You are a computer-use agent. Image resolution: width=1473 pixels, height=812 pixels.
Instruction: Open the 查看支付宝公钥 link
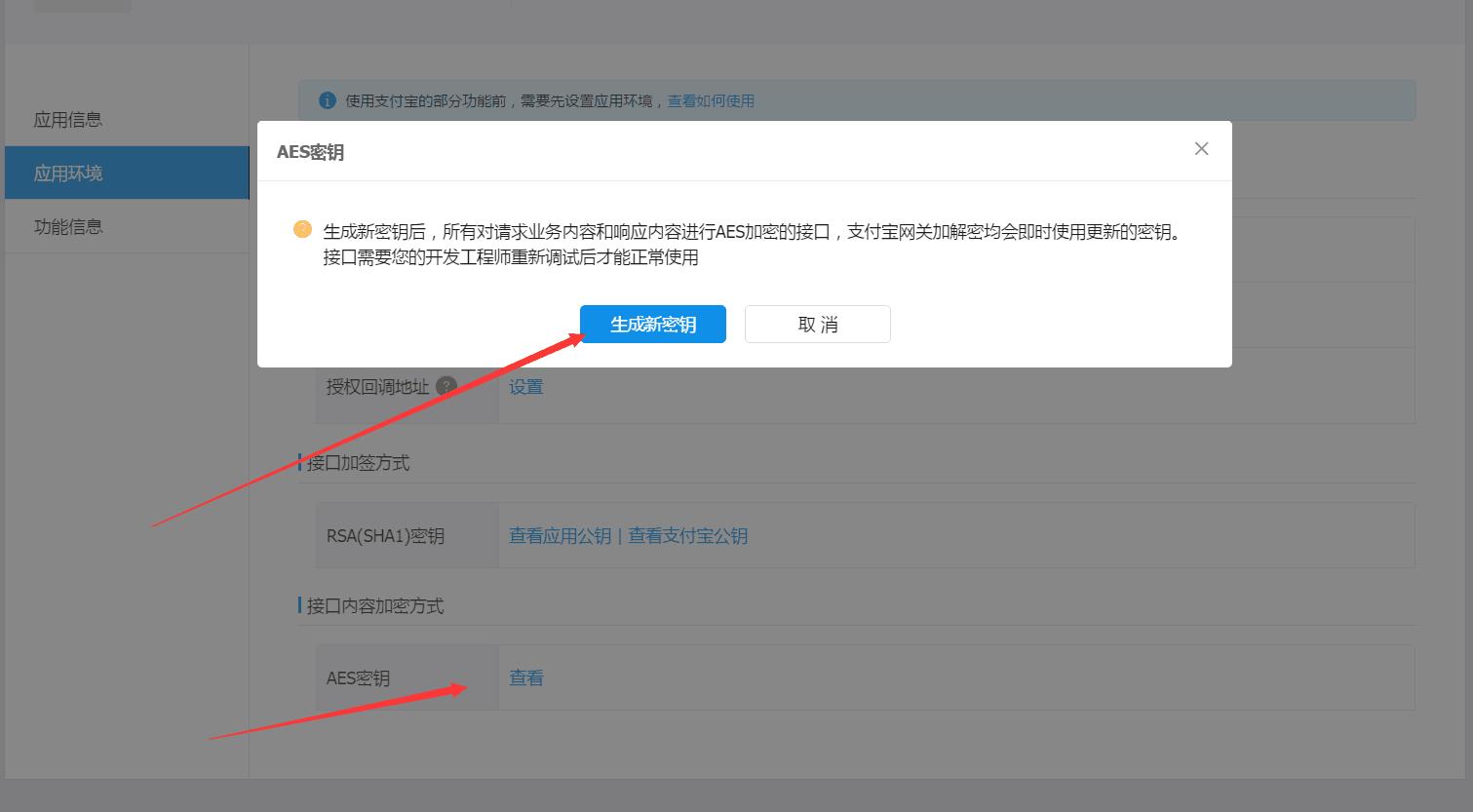[x=687, y=536]
